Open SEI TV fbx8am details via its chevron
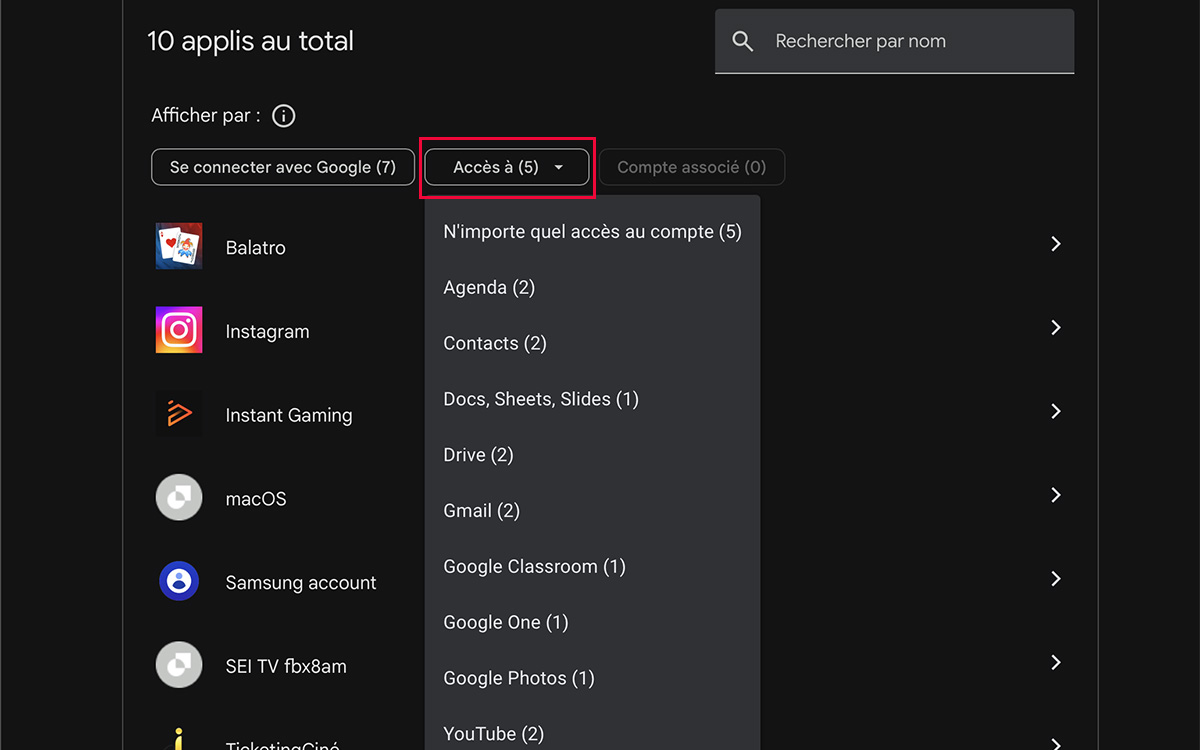 [1055, 662]
